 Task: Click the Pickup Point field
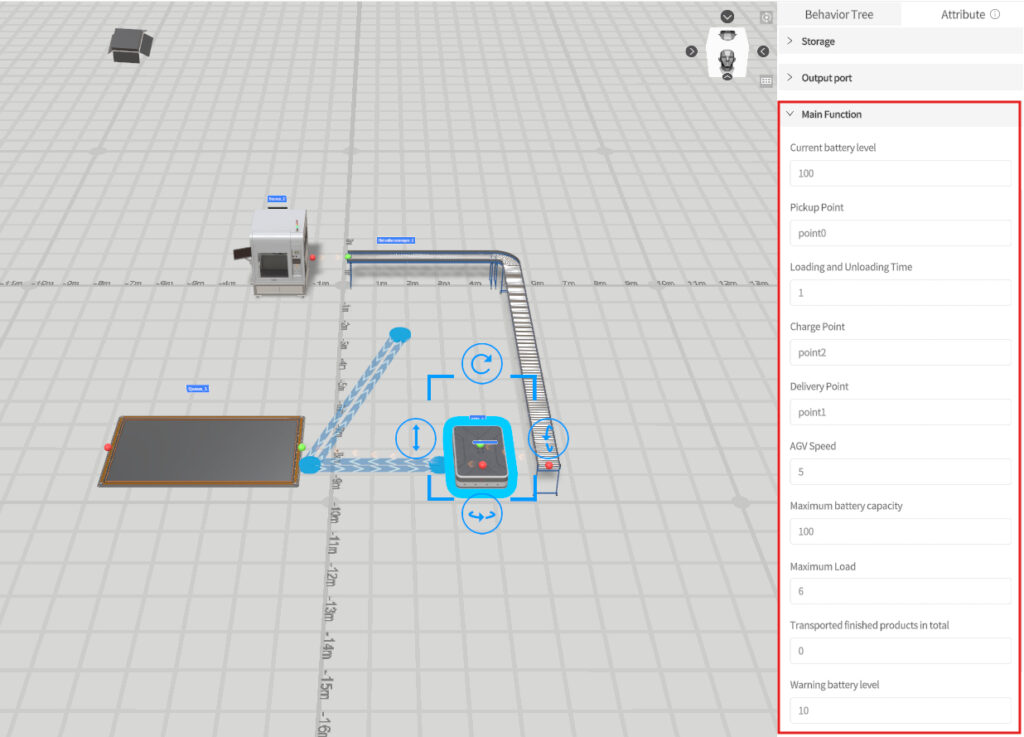click(900, 233)
